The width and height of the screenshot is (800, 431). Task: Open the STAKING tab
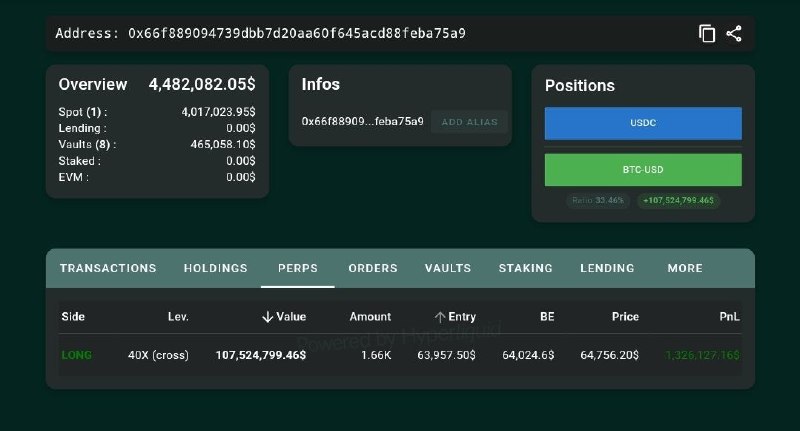pyautogui.click(x=526, y=268)
